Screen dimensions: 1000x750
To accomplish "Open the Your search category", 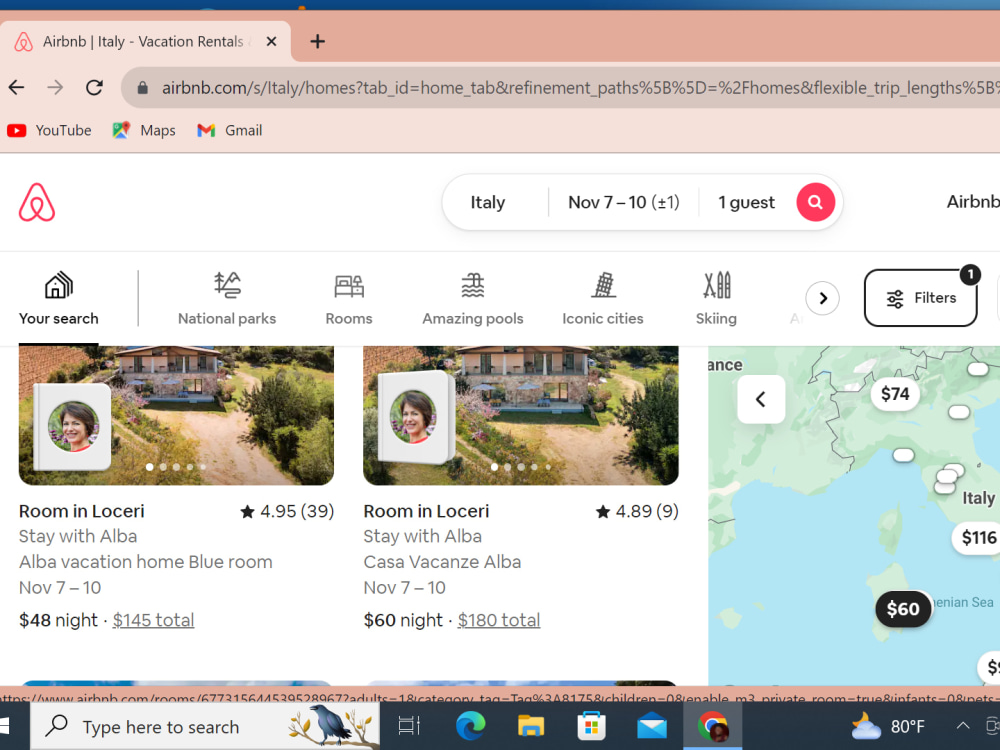I will [59, 298].
